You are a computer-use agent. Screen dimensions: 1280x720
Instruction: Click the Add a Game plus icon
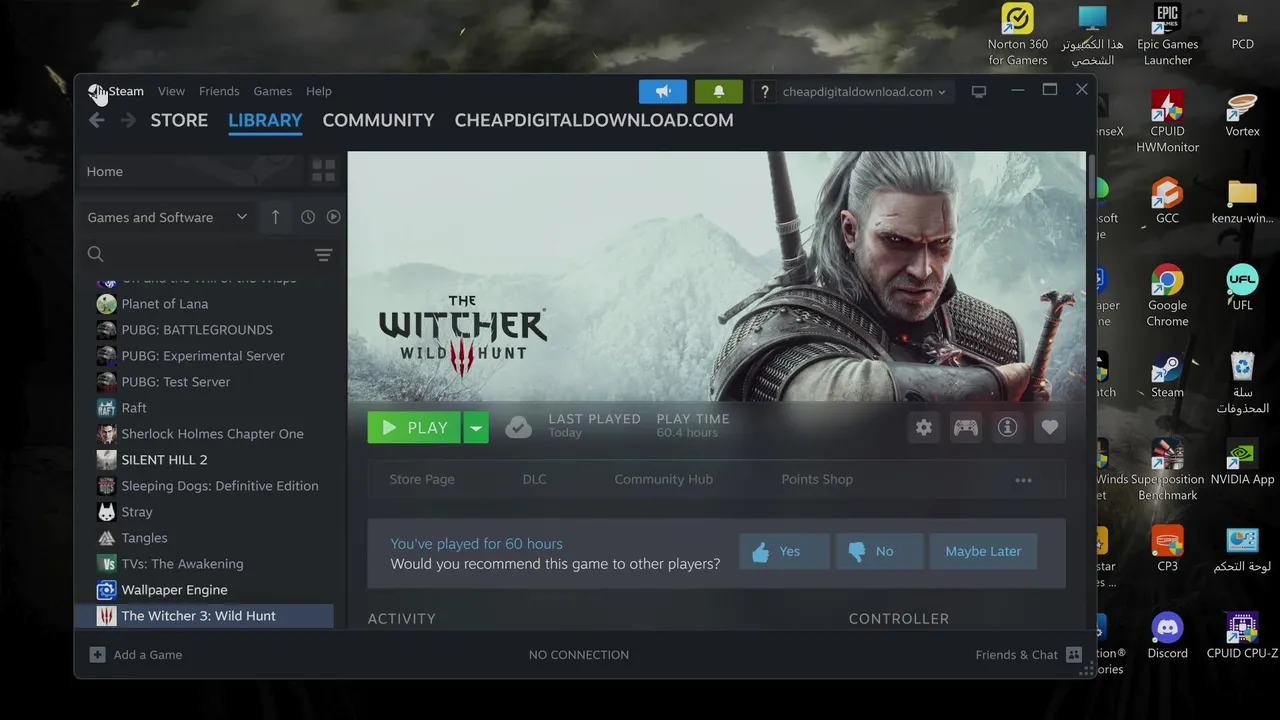pos(97,655)
